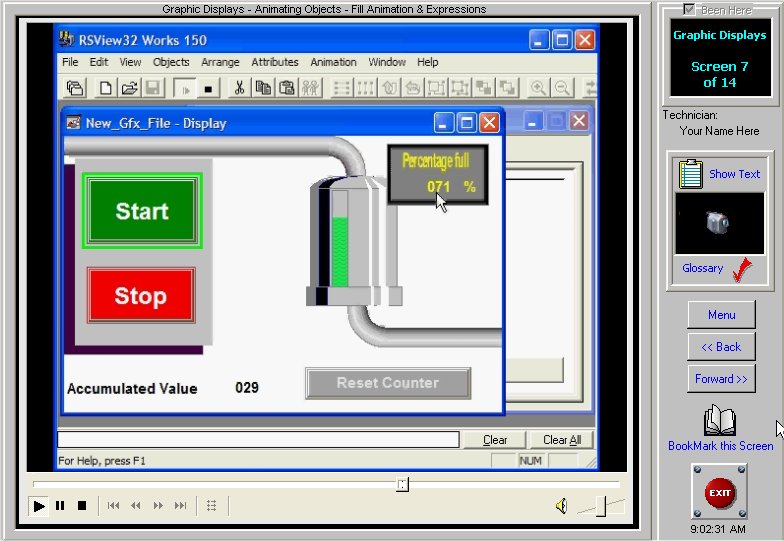Create a new display with the New icon
Screen dimensions: 784x541
tap(105, 88)
